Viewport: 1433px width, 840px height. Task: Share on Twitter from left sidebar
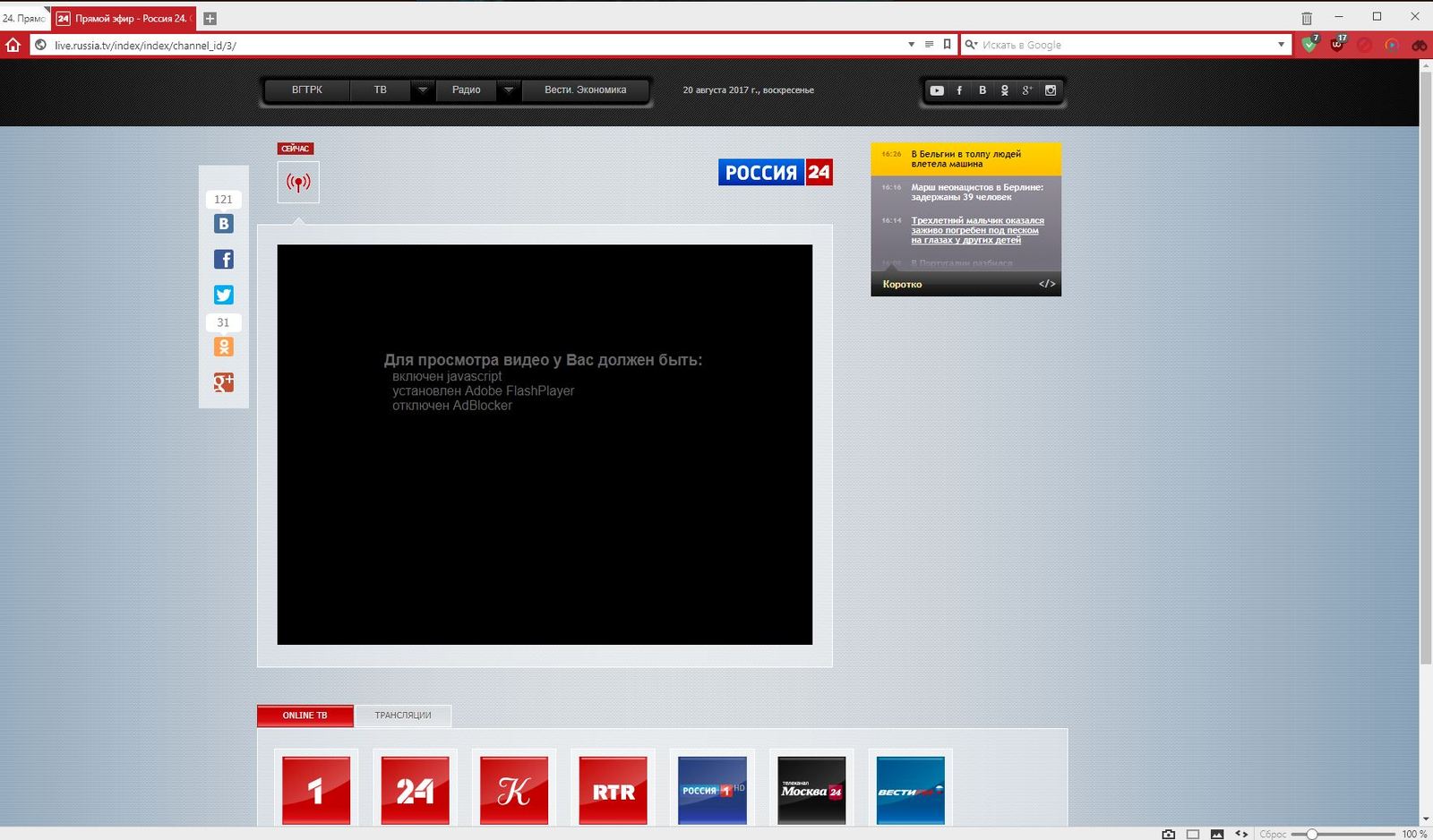pyautogui.click(x=224, y=295)
